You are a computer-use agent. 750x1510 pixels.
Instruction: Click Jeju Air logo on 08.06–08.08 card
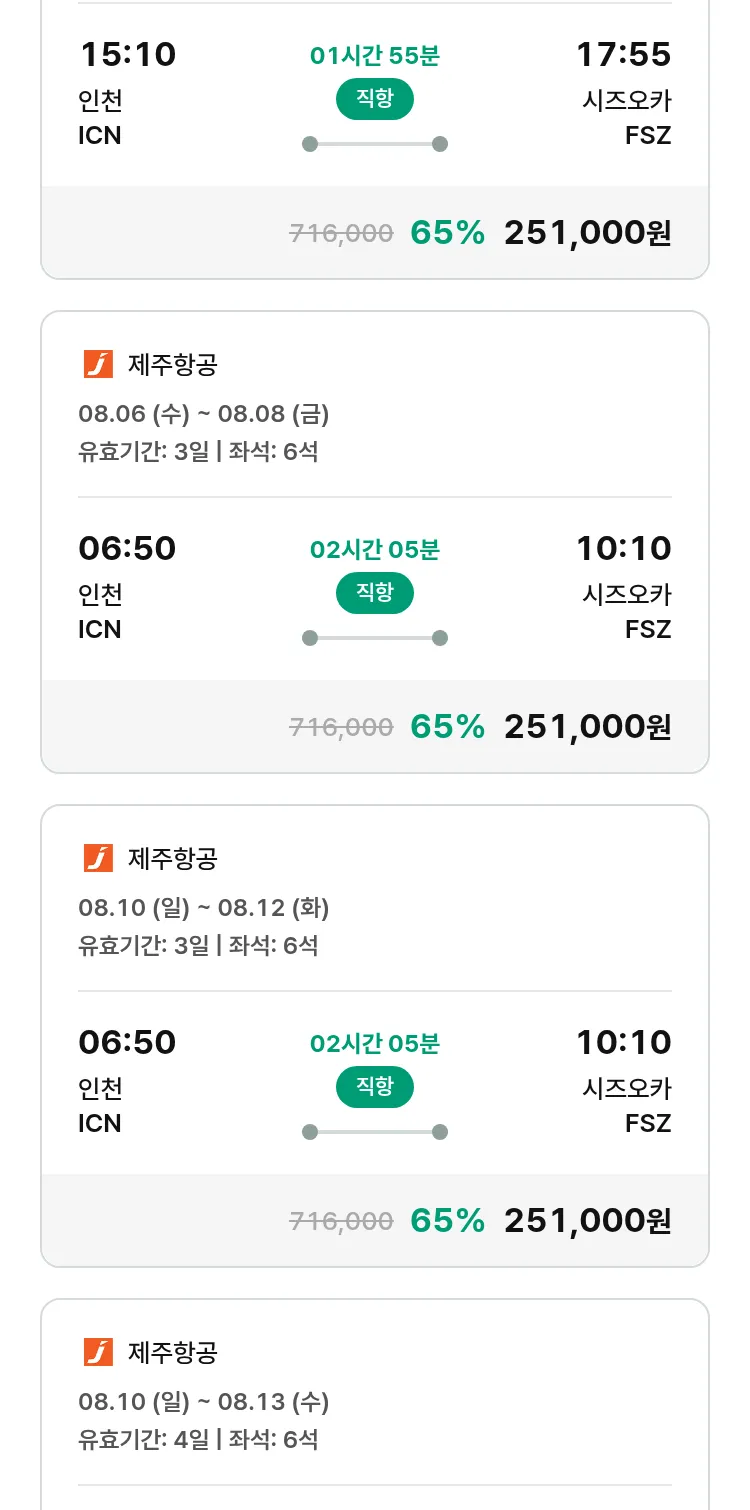98,365
